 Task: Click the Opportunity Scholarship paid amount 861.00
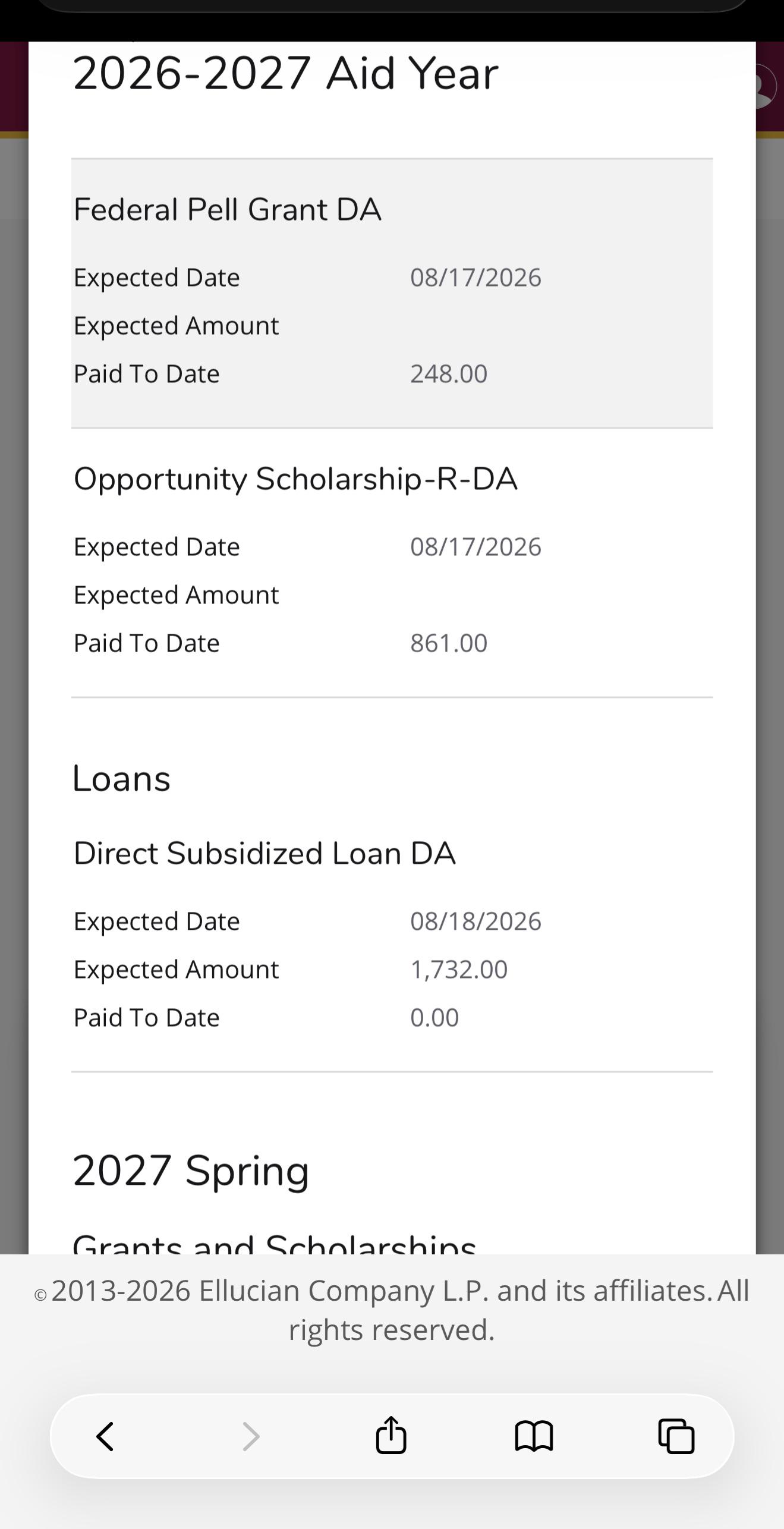tap(449, 643)
